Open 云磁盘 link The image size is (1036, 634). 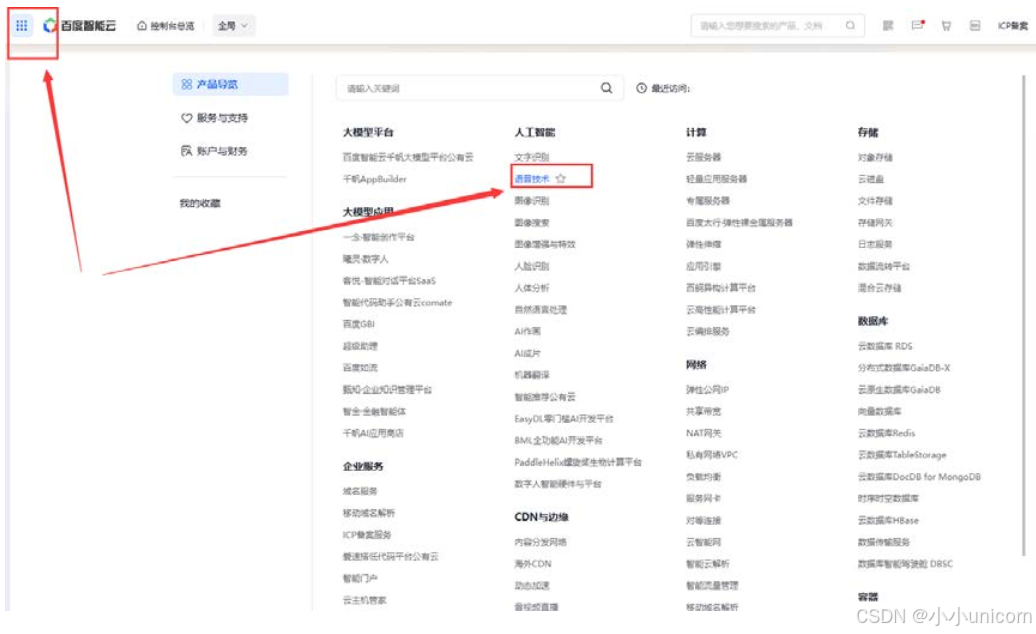coord(871,179)
